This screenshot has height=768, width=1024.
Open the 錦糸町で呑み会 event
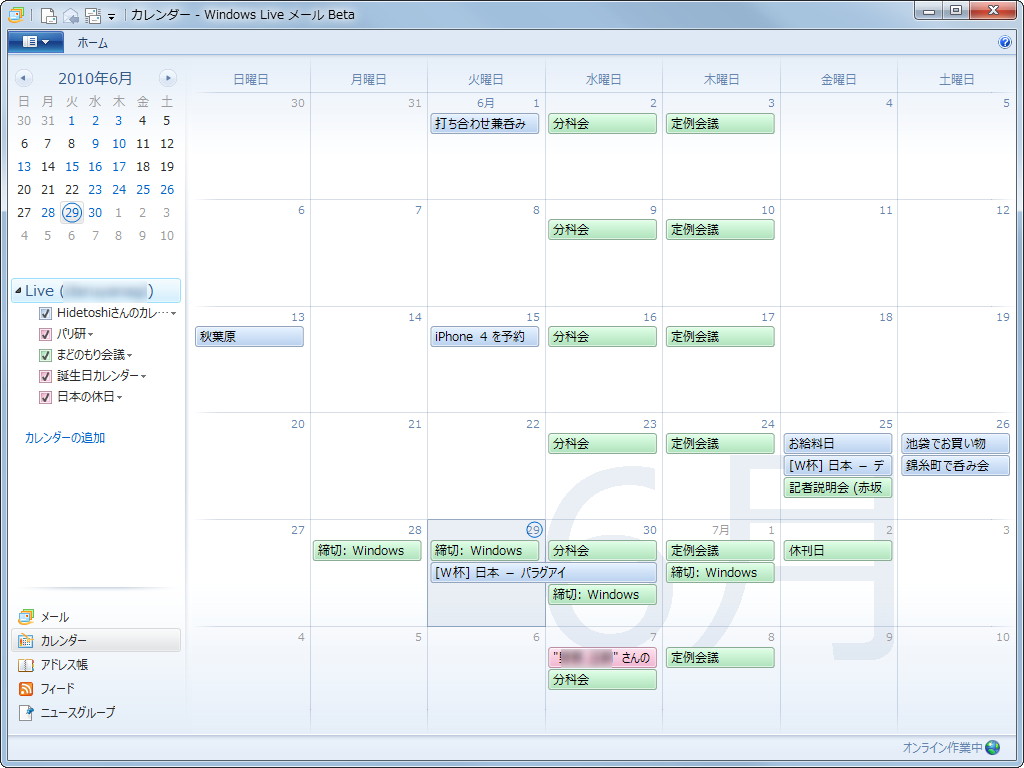pyautogui.click(x=955, y=466)
